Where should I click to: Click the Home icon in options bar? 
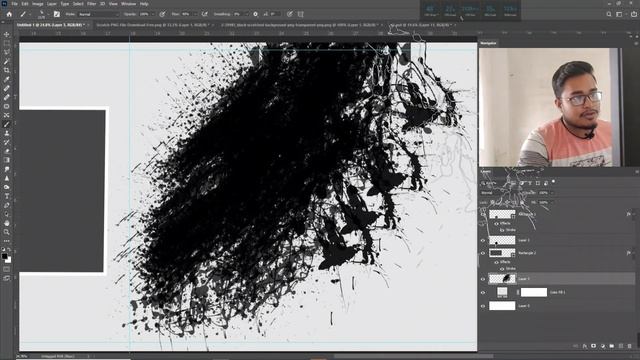tap(9, 14)
